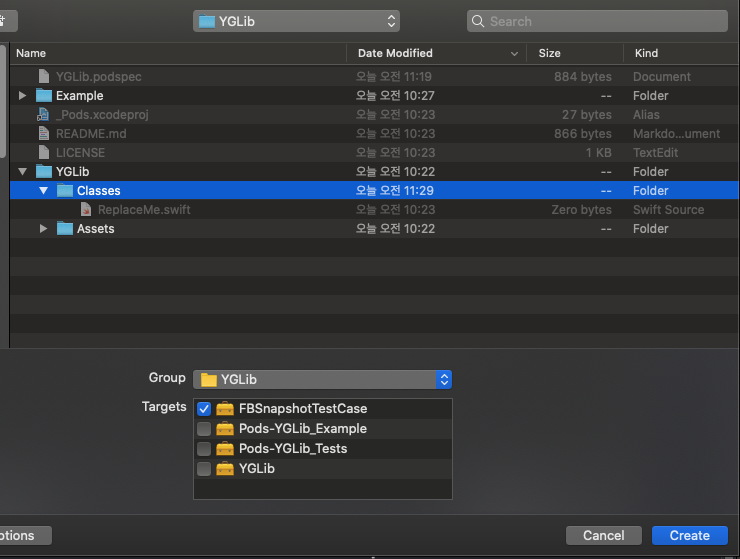740x559 pixels.
Task: Click the Example folder icon
Action: (44, 95)
